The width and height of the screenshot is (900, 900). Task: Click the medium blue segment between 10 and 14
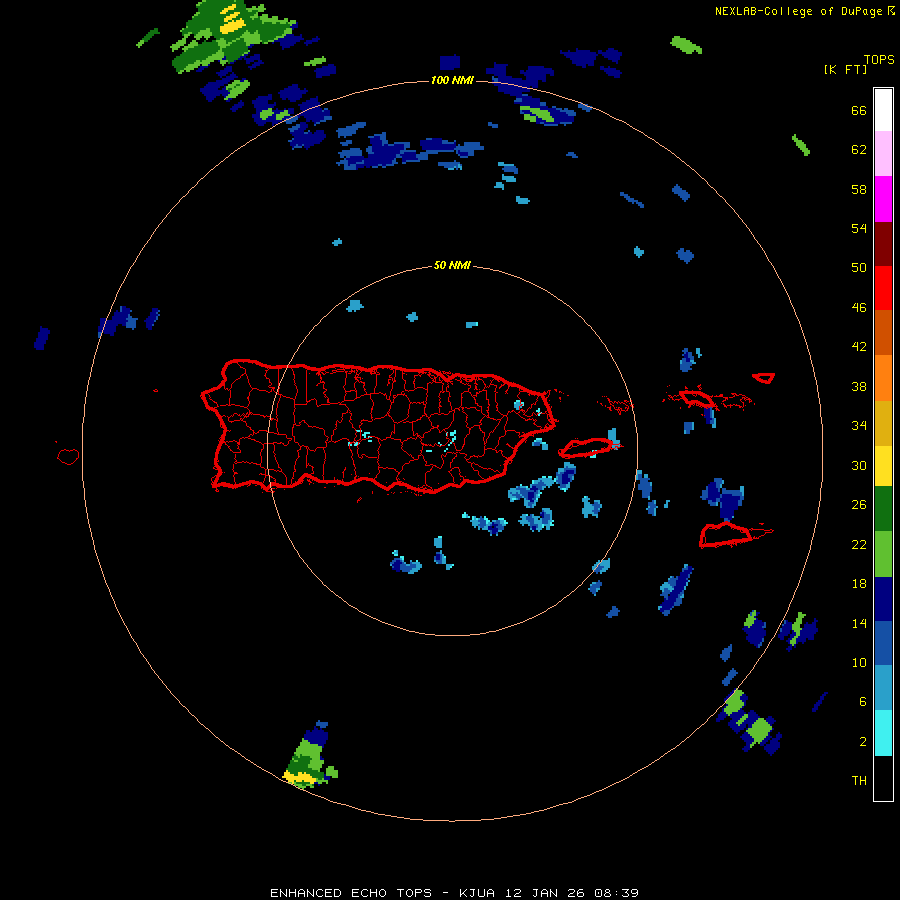tap(883, 643)
